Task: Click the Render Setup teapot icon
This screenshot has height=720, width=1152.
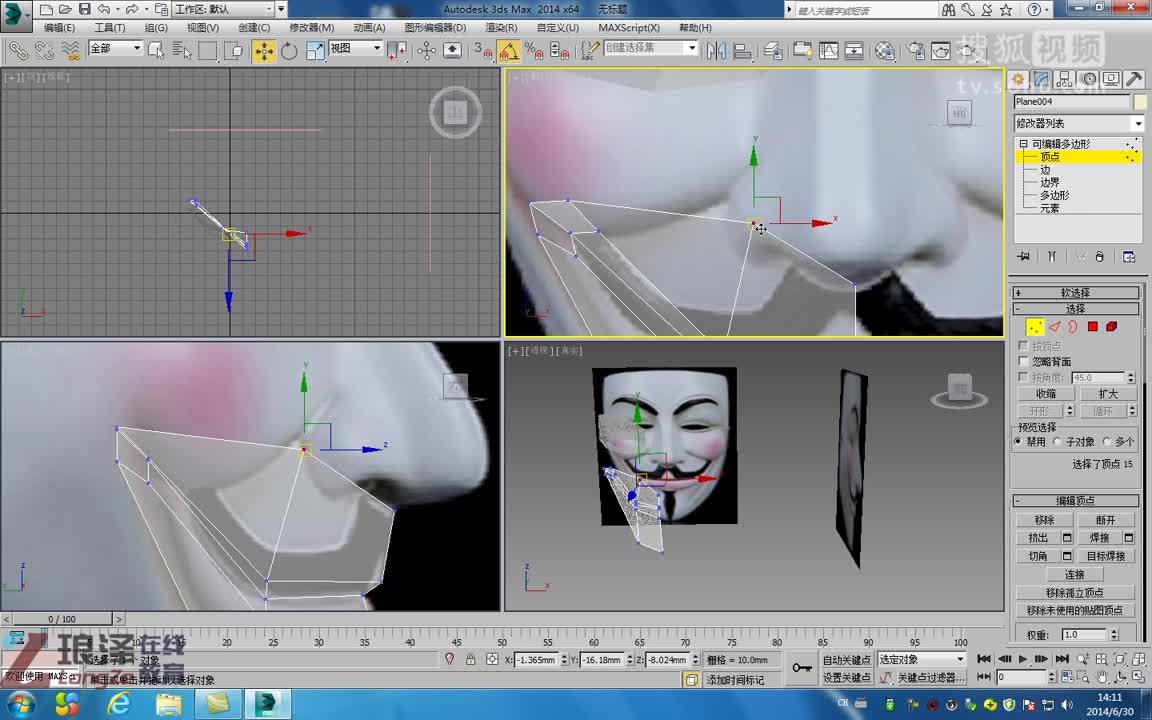Action: pos(914,48)
